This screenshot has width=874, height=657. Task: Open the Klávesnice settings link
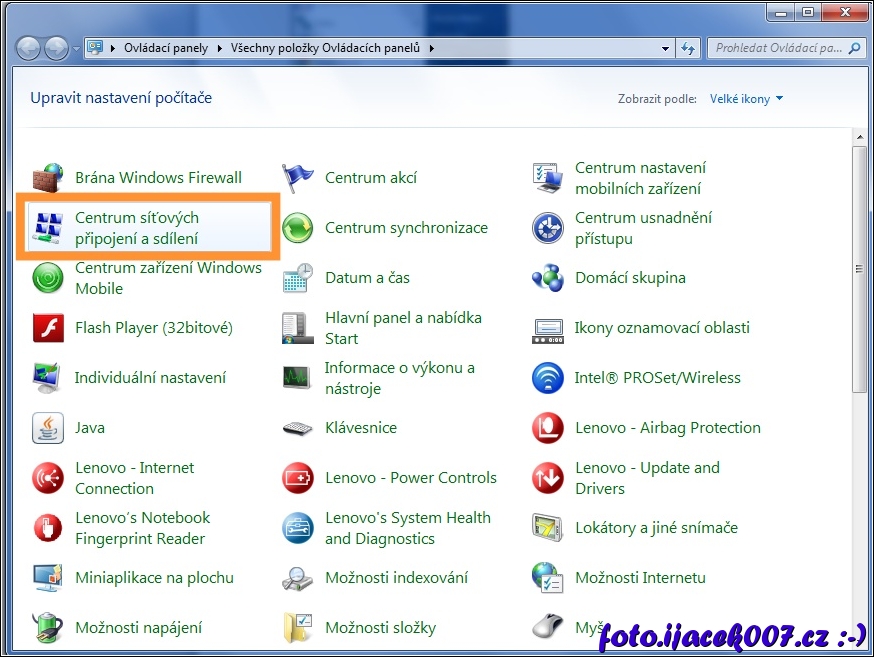pos(361,428)
